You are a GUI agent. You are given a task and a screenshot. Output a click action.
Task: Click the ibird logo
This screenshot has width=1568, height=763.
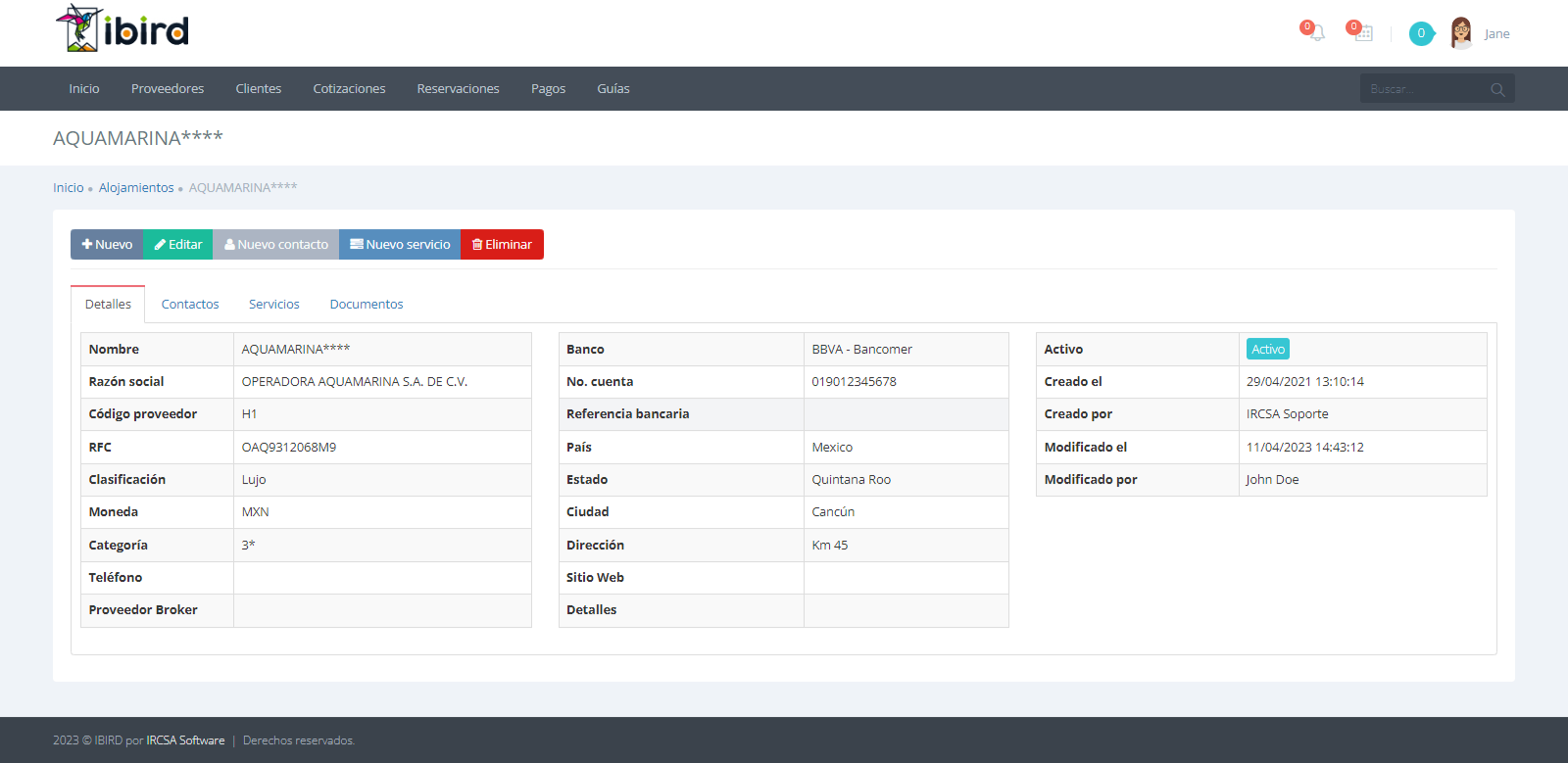(122, 28)
